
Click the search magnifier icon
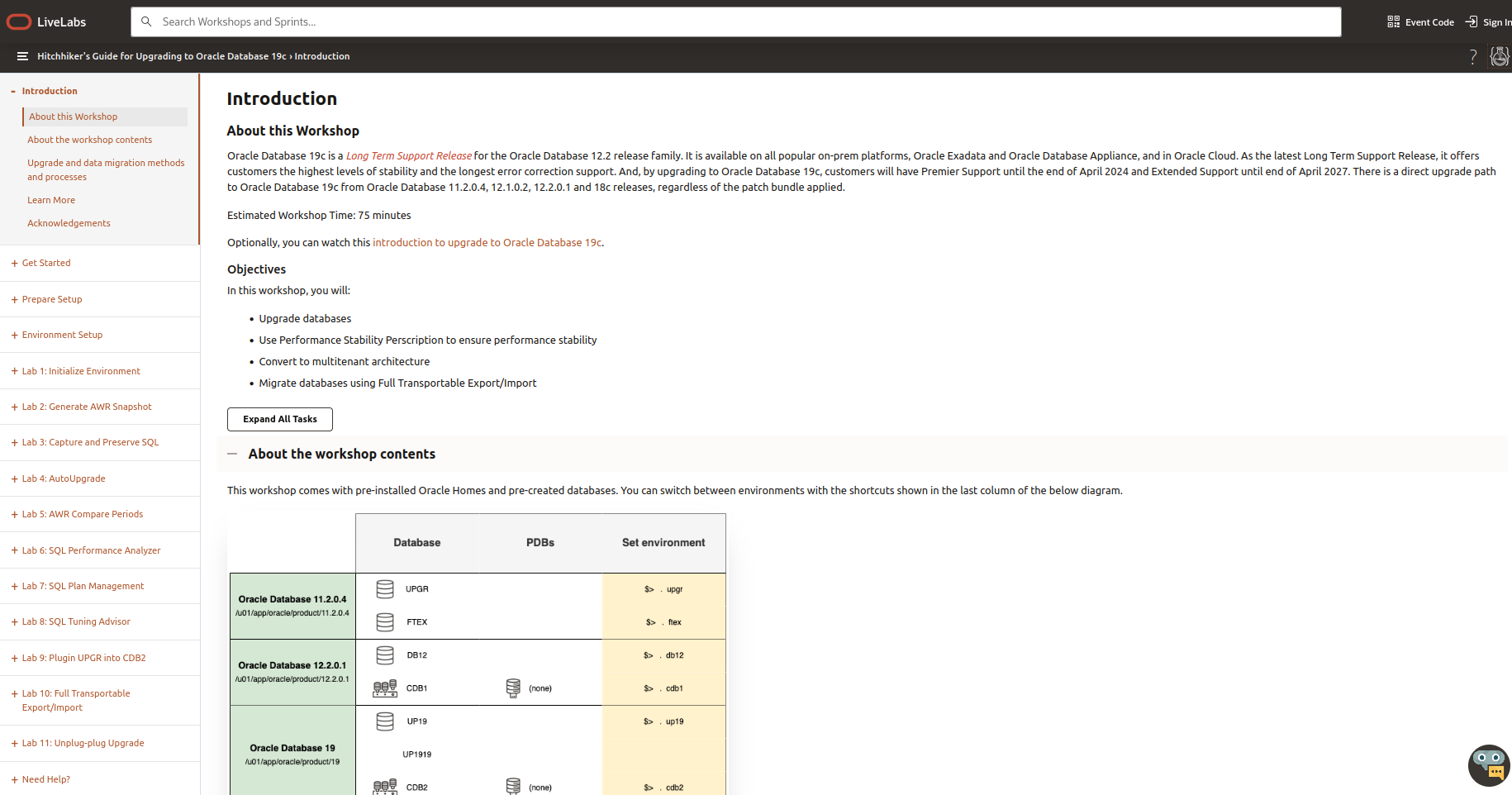click(x=146, y=21)
